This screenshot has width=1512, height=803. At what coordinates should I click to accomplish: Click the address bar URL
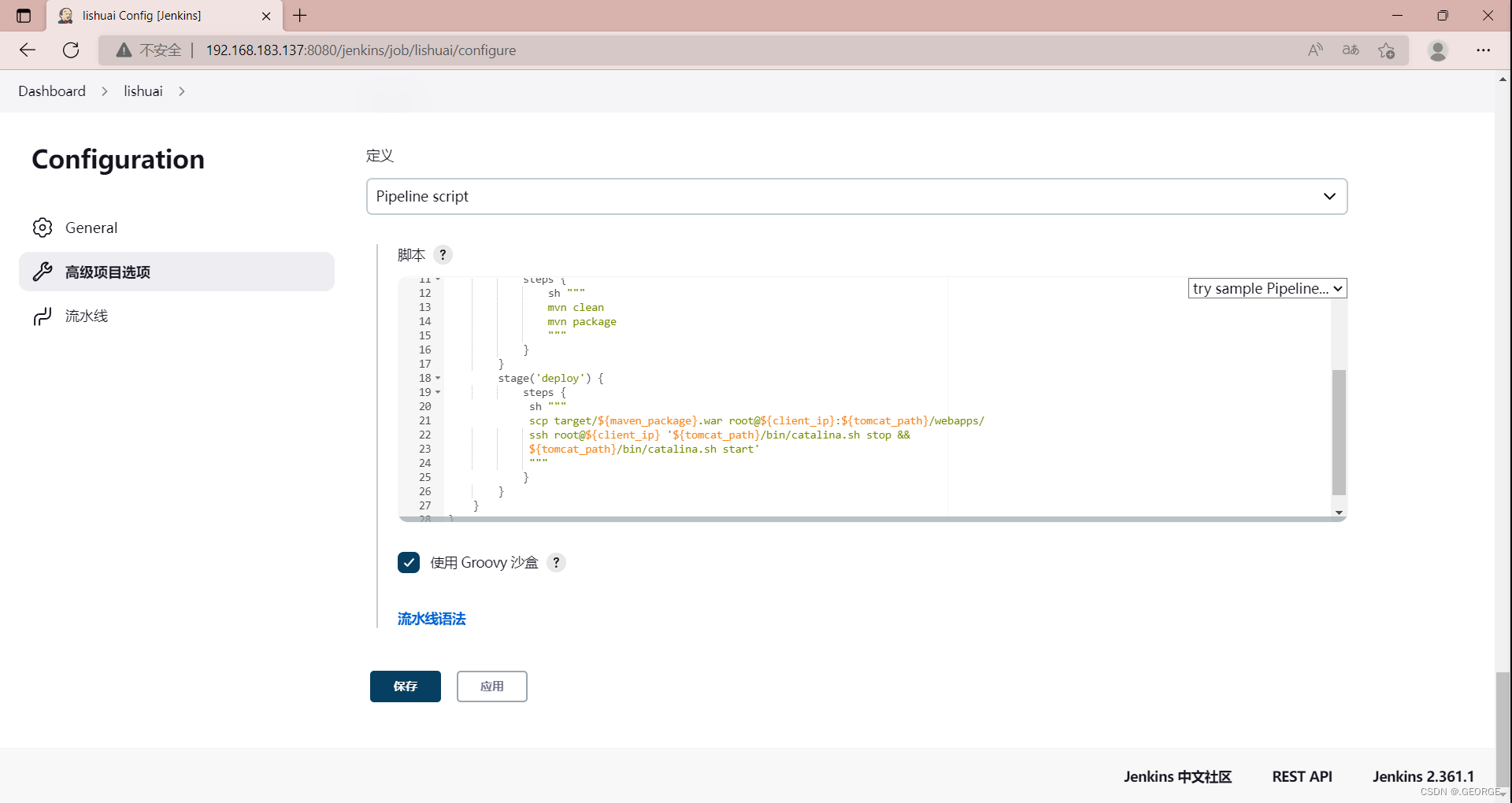(x=361, y=50)
